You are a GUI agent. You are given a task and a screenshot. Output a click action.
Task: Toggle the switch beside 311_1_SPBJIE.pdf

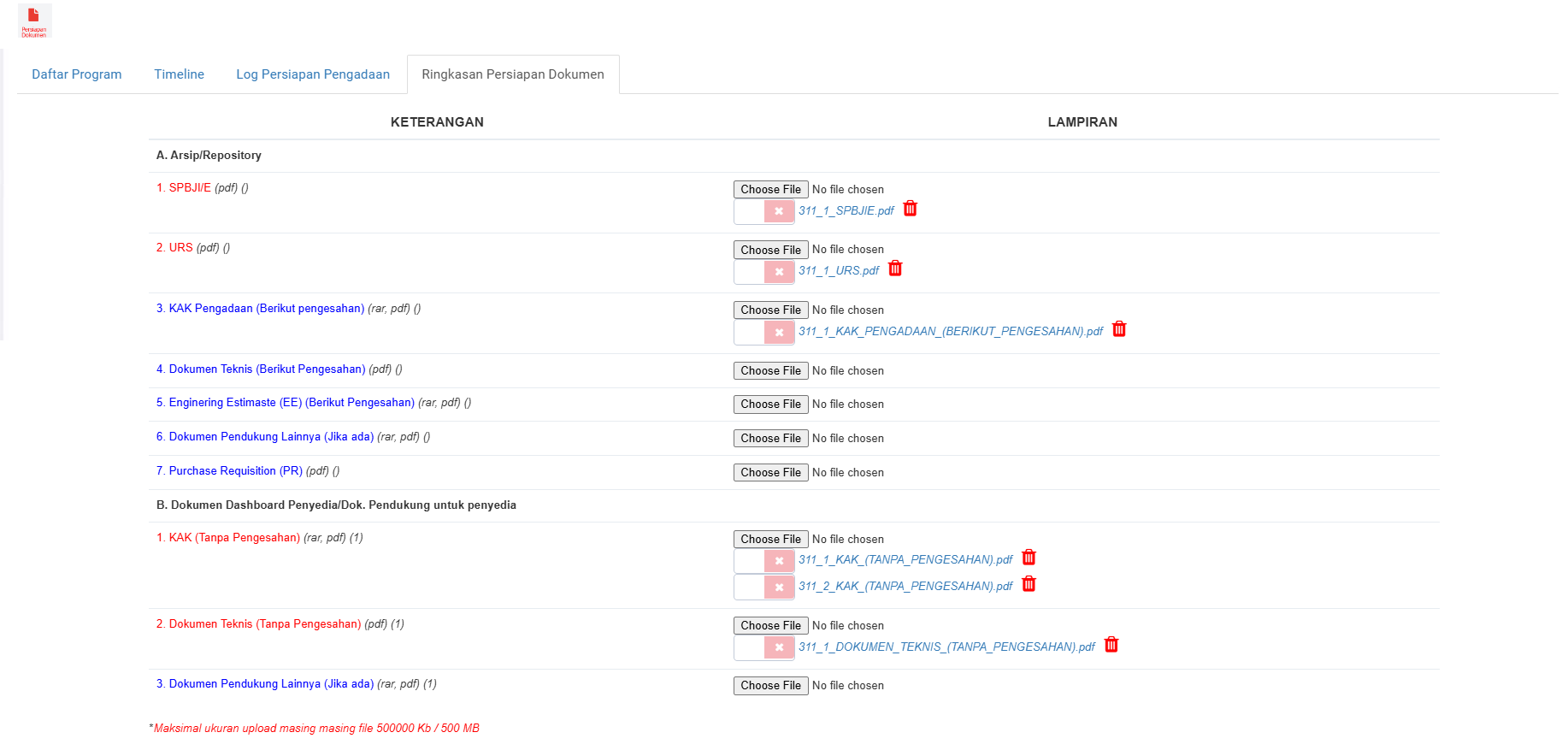click(764, 211)
